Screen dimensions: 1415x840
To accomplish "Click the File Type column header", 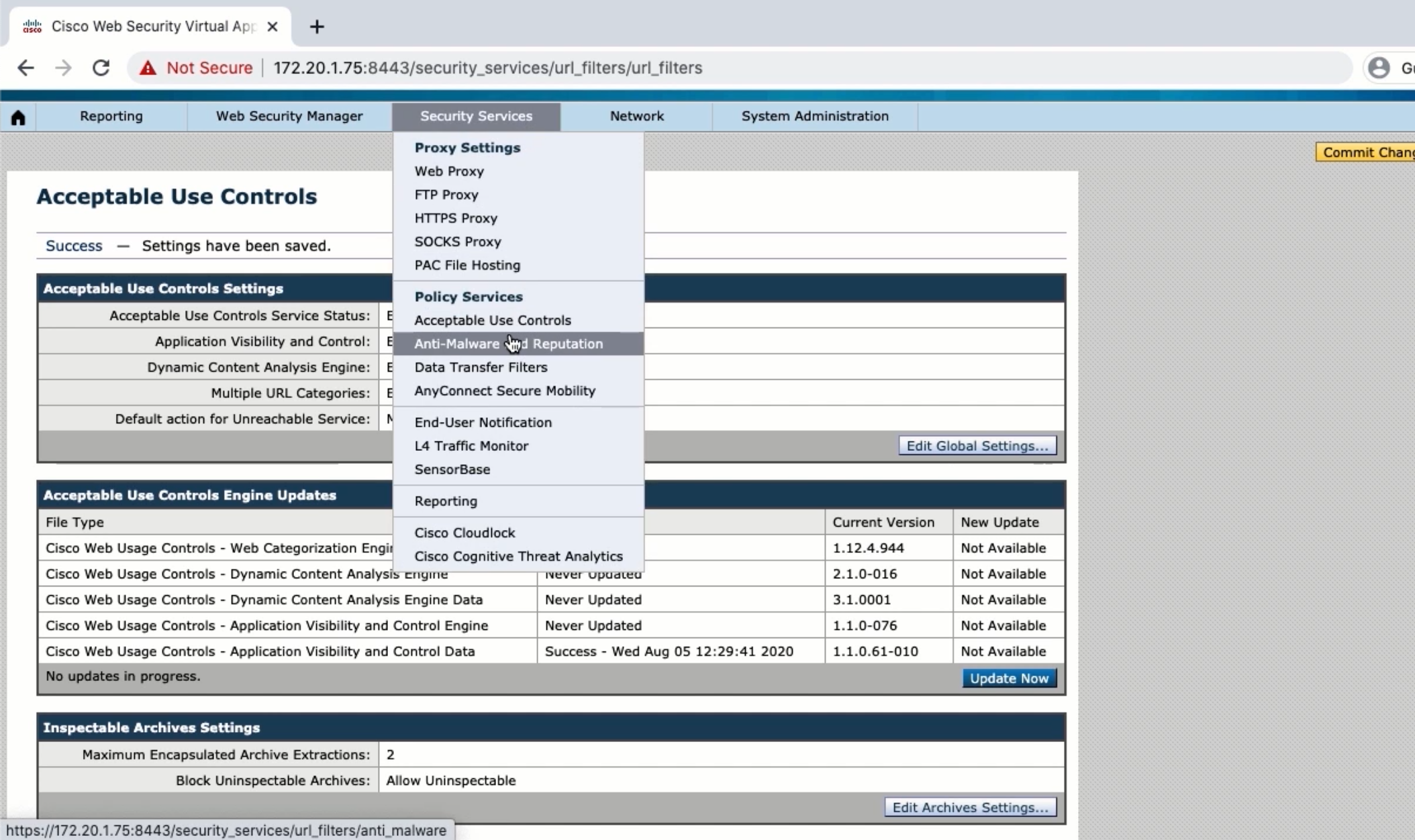I will (x=75, y=522).
